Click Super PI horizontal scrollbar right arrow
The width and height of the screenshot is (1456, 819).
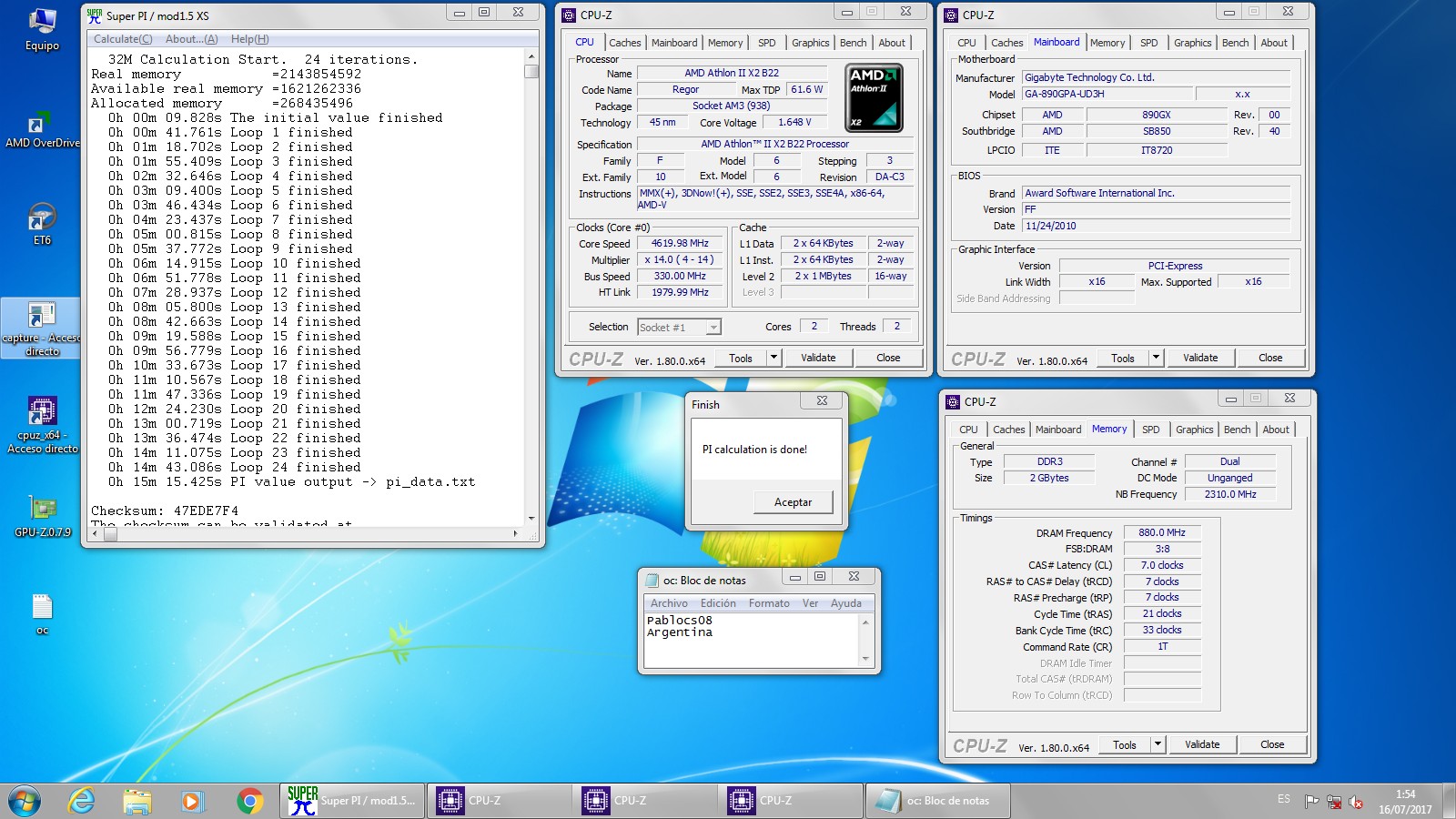[516, 534]
